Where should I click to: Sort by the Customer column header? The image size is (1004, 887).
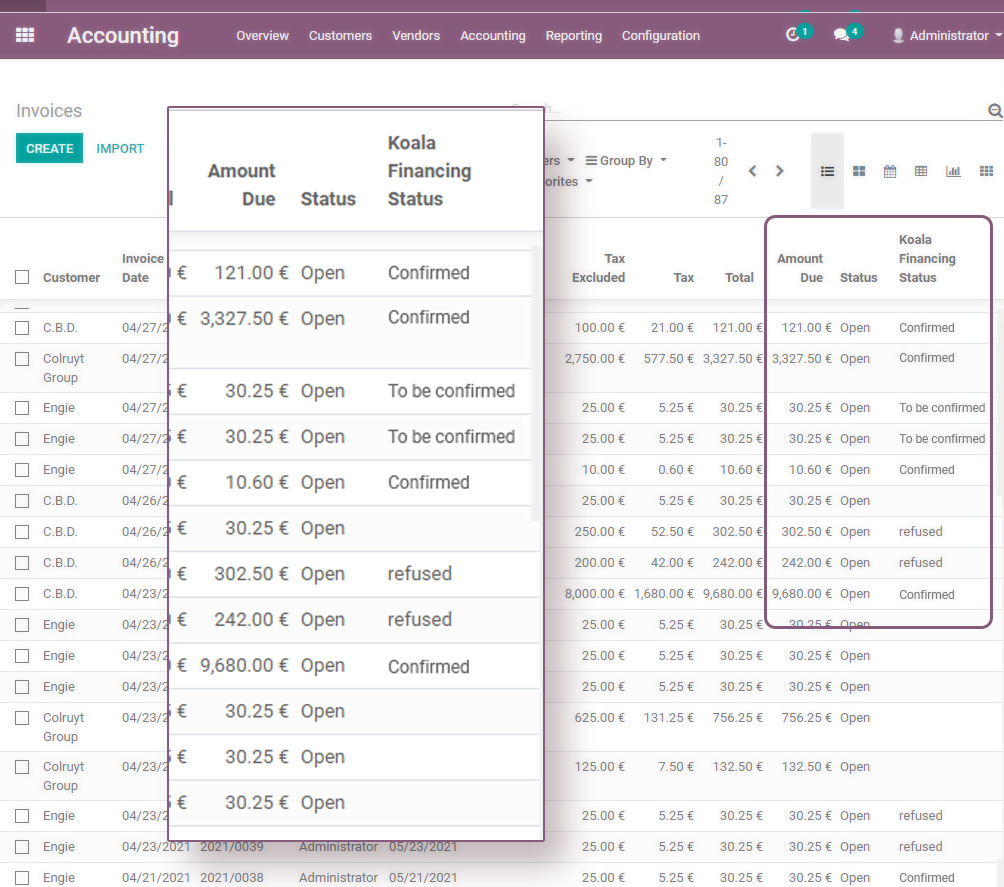tap(72, 277)
